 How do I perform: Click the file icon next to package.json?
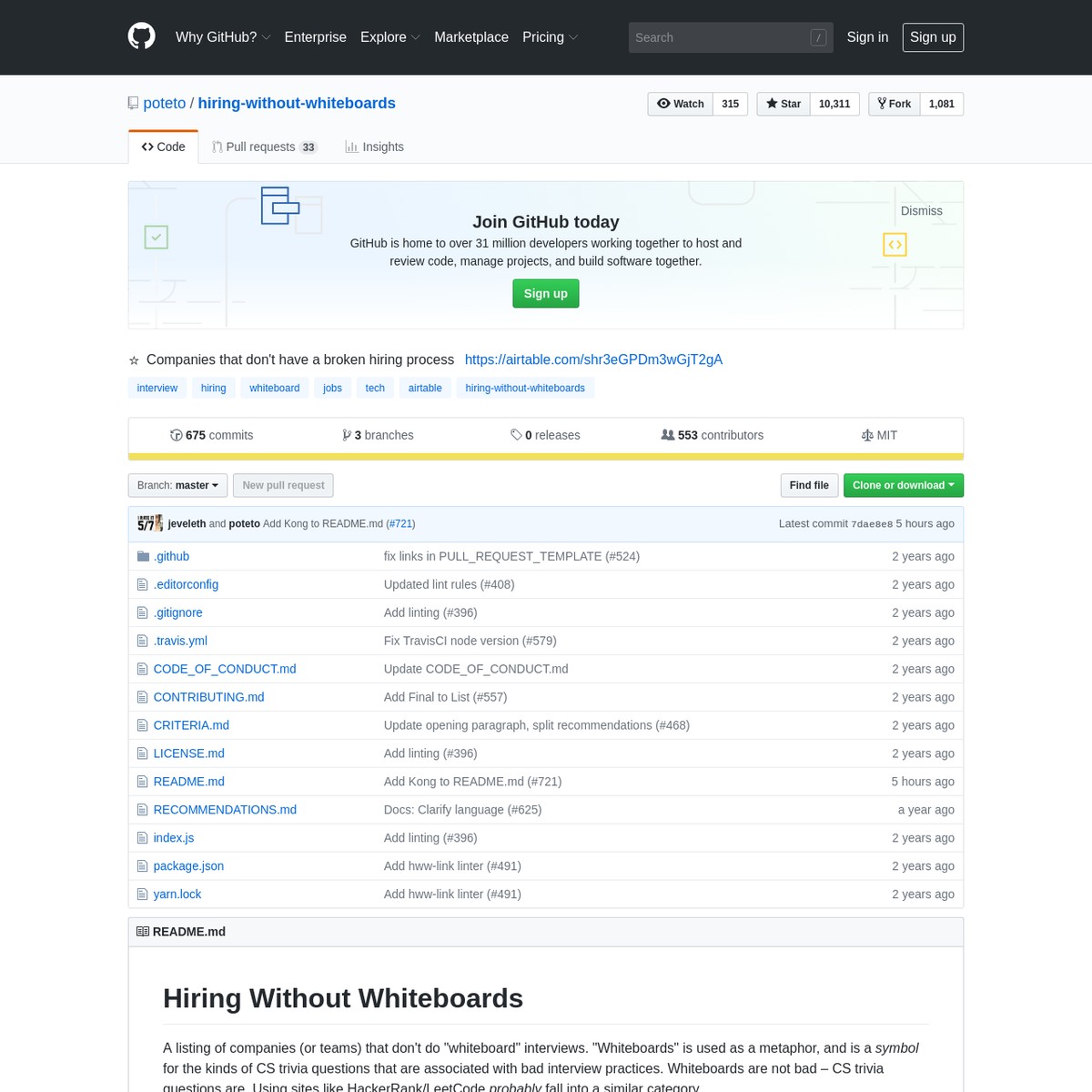pyautogui.click(x=142, y=866)
